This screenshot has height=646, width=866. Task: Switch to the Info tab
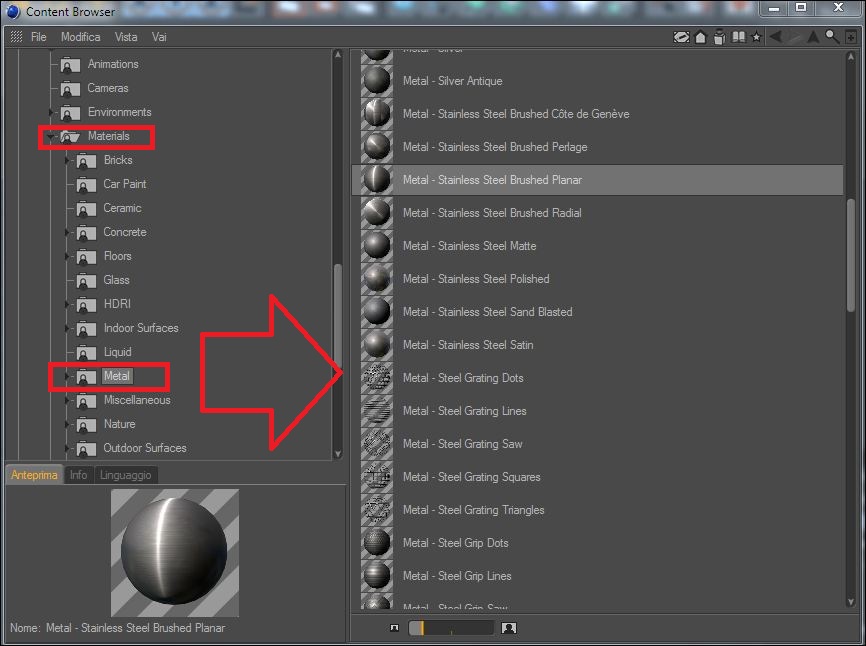78,475
